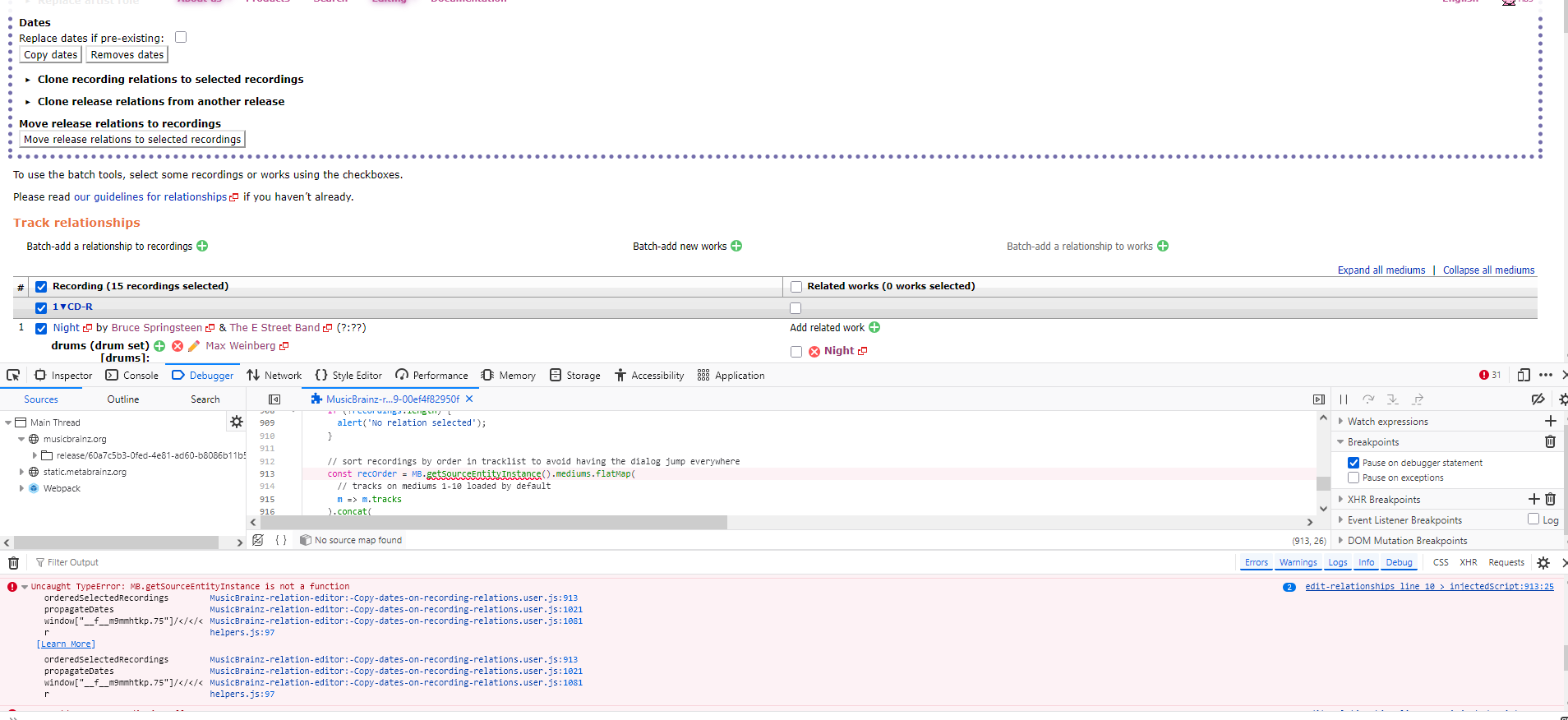Click red remove icon next to drums relationship

(x=178, y=346)
